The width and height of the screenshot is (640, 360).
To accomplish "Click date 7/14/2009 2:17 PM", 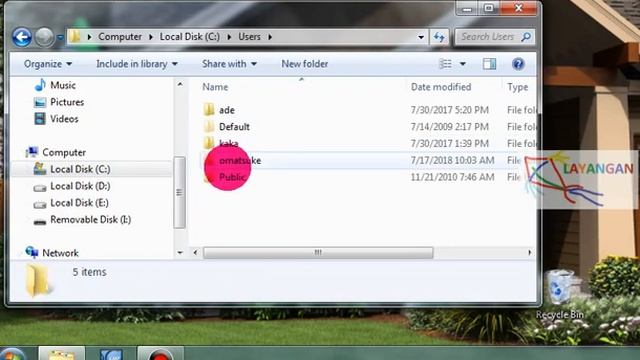I will pyautogui.click(x=450, y=127).
